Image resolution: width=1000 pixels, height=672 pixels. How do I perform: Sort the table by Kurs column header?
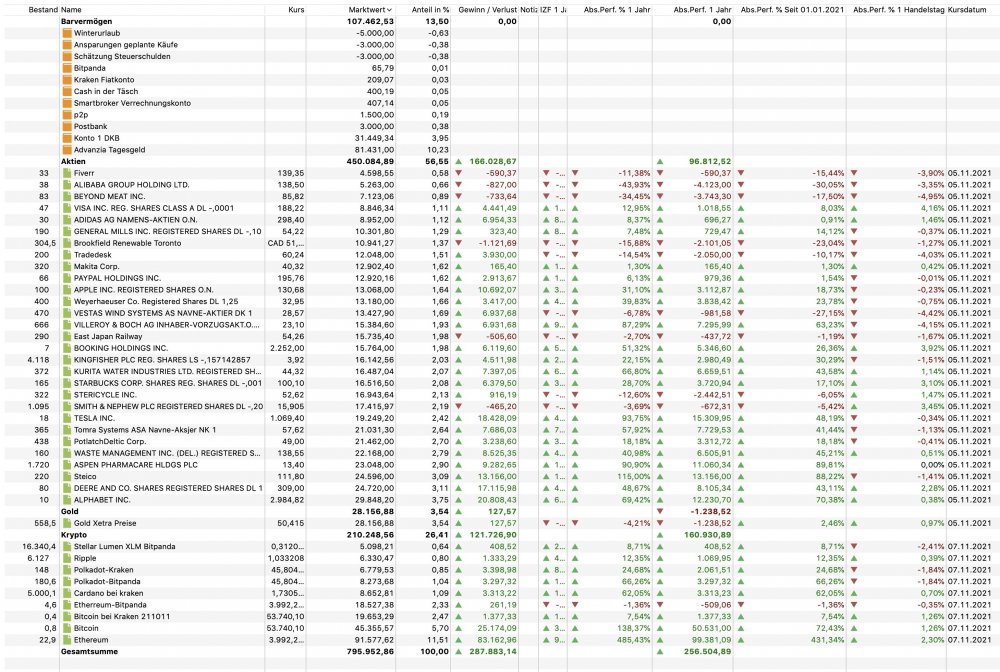296,10
